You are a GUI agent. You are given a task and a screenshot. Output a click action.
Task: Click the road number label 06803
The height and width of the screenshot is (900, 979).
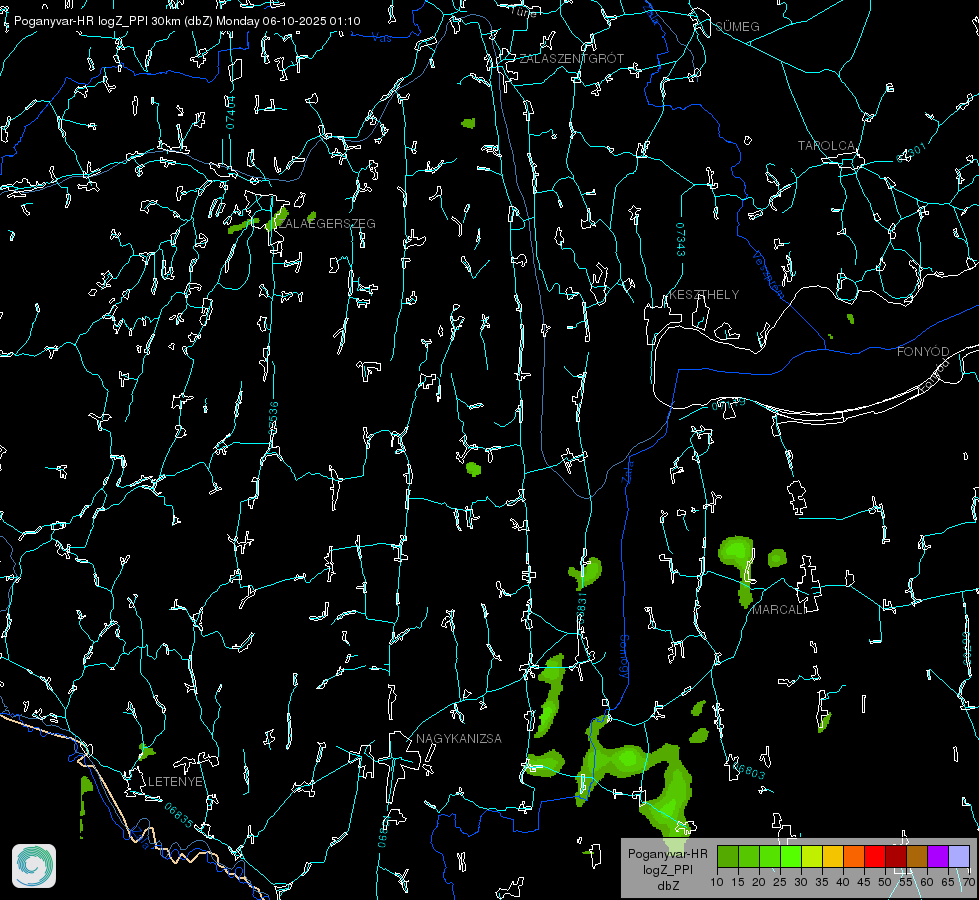pyautogui.click(x=747, y=769)
